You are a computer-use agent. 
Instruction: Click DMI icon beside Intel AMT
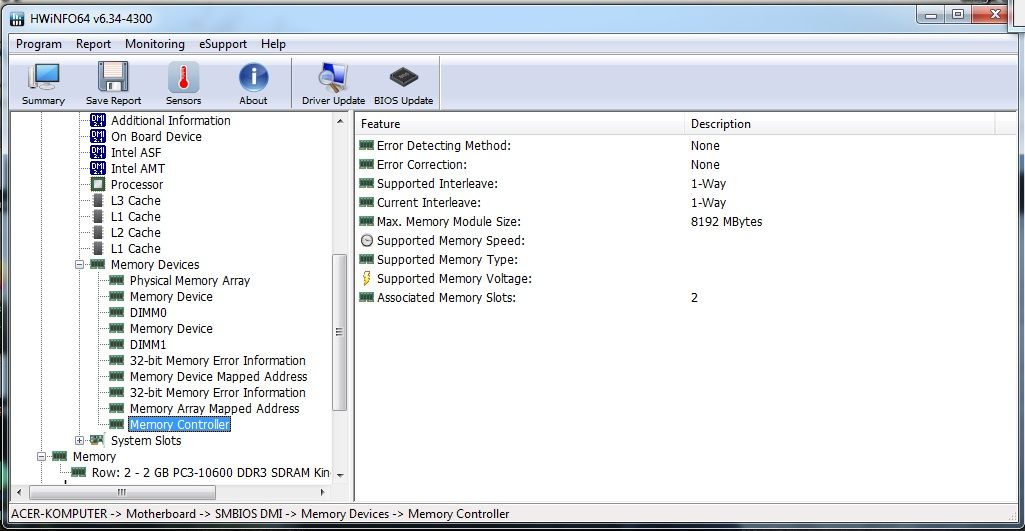click(x=97, y=169)
